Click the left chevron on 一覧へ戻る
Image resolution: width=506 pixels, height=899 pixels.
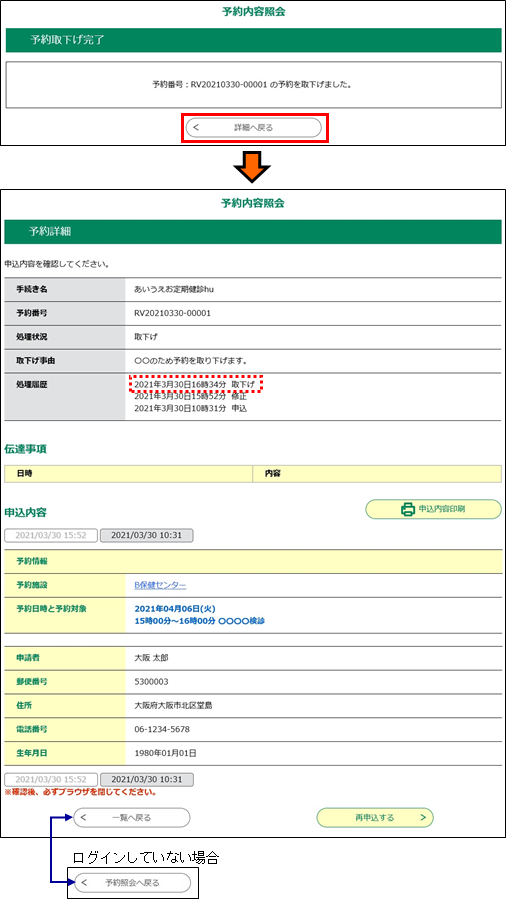point(84,818)
